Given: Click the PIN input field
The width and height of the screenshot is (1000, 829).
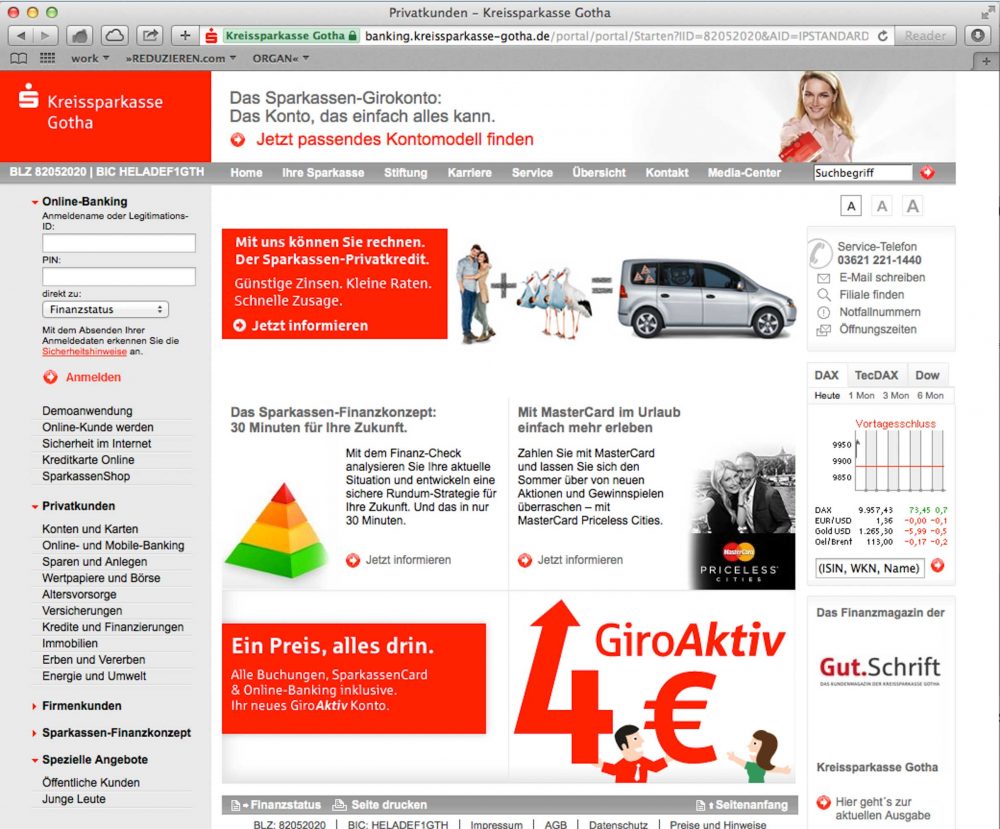Looking at the screenshot, I should 118,276.
